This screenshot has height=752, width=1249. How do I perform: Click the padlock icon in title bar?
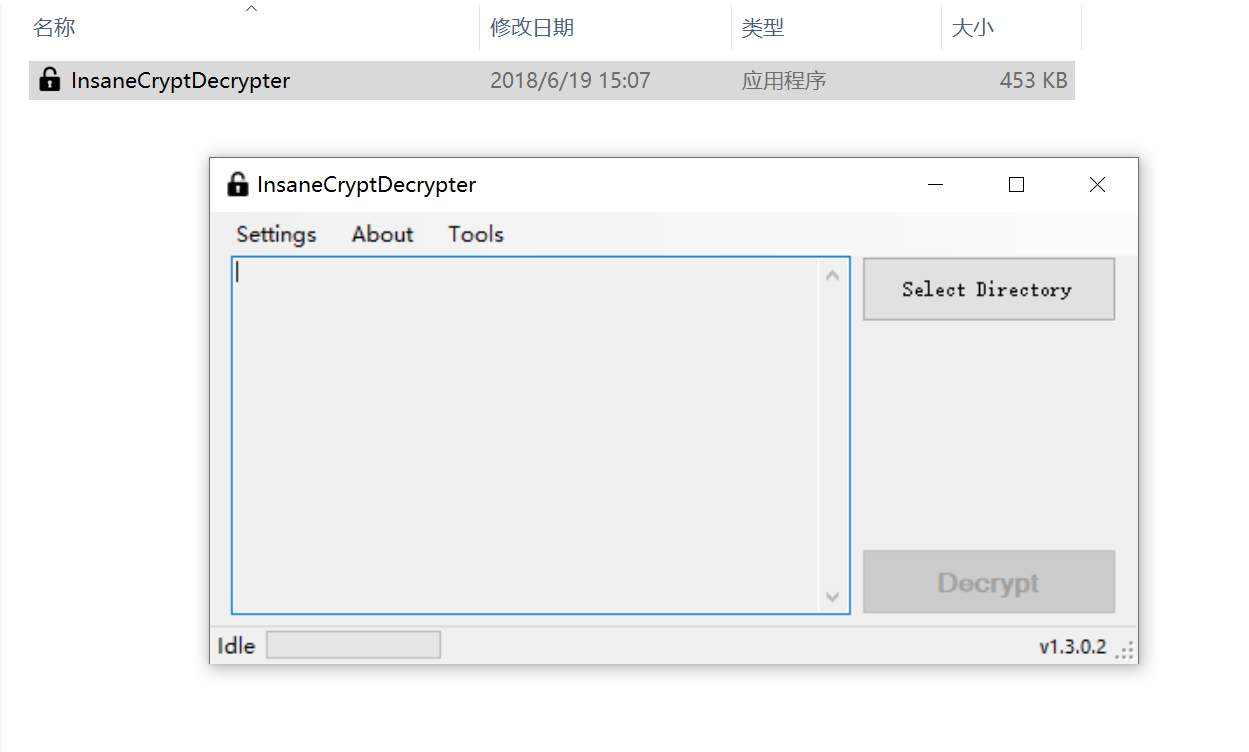[237, 184]
